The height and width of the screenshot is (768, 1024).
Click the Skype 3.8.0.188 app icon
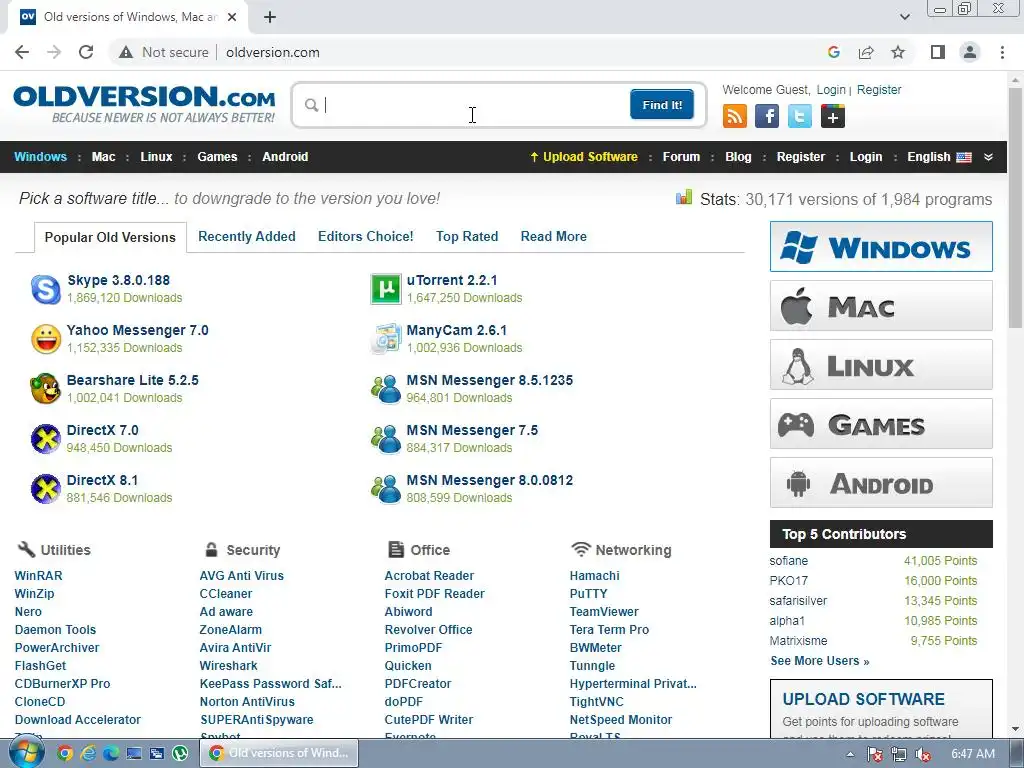46,289
